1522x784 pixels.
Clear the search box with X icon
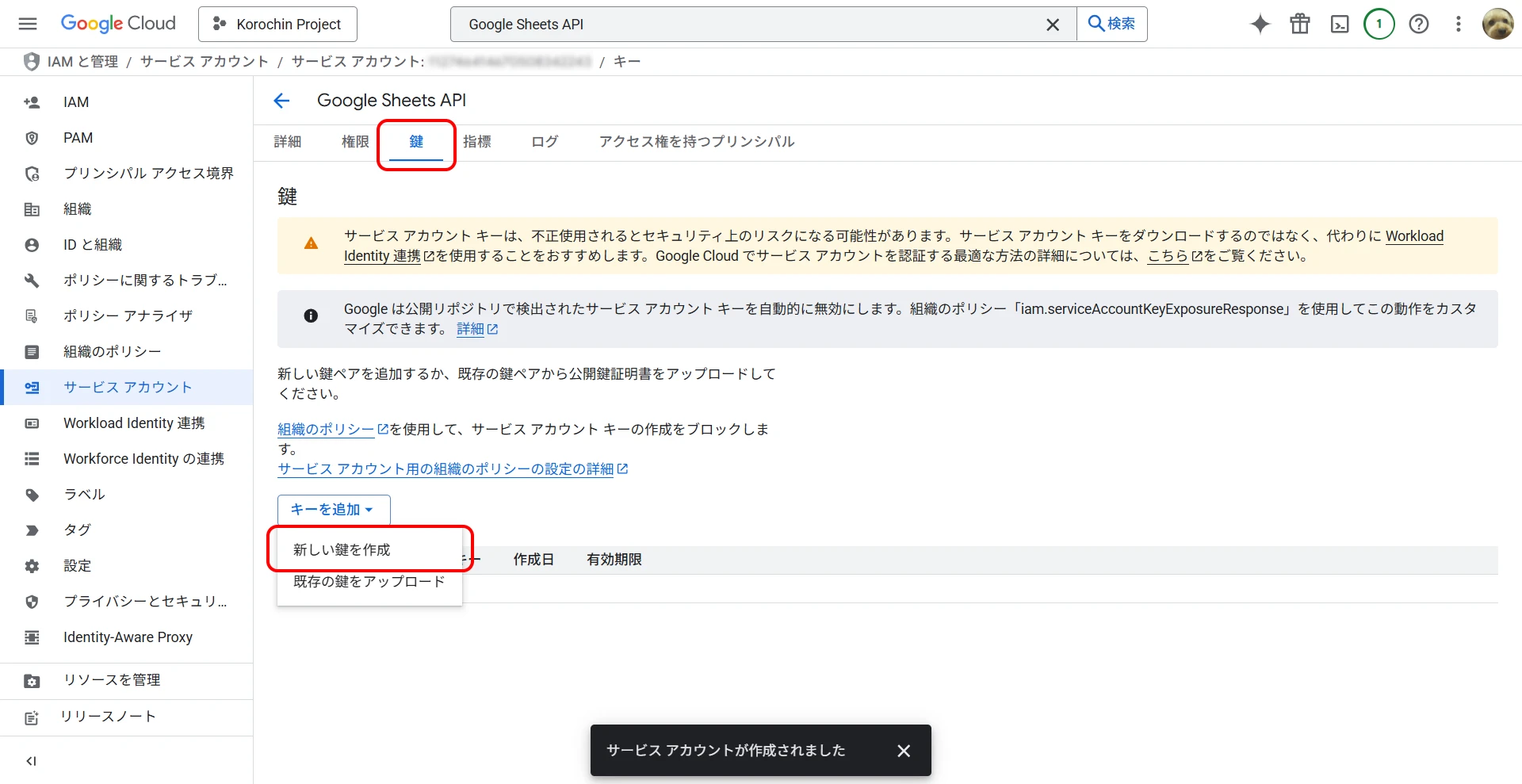click(x=1053, y=25)
